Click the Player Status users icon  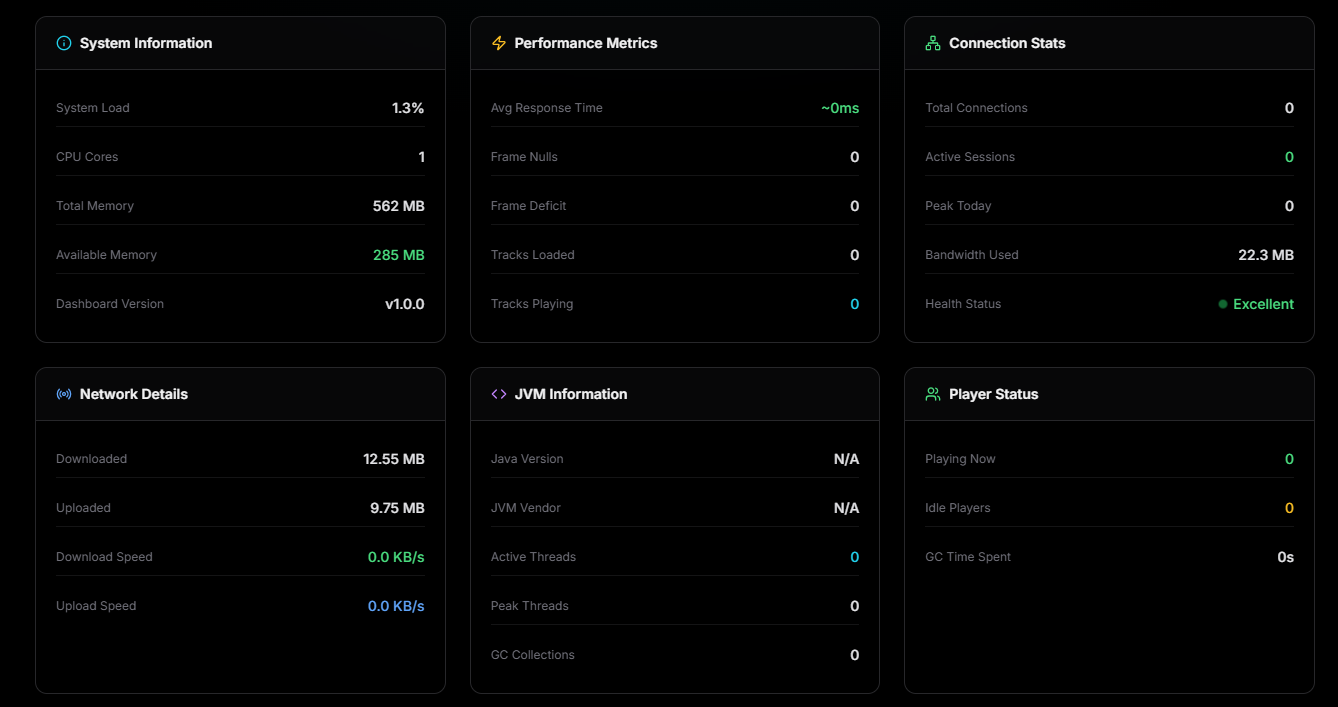point(933,394)
